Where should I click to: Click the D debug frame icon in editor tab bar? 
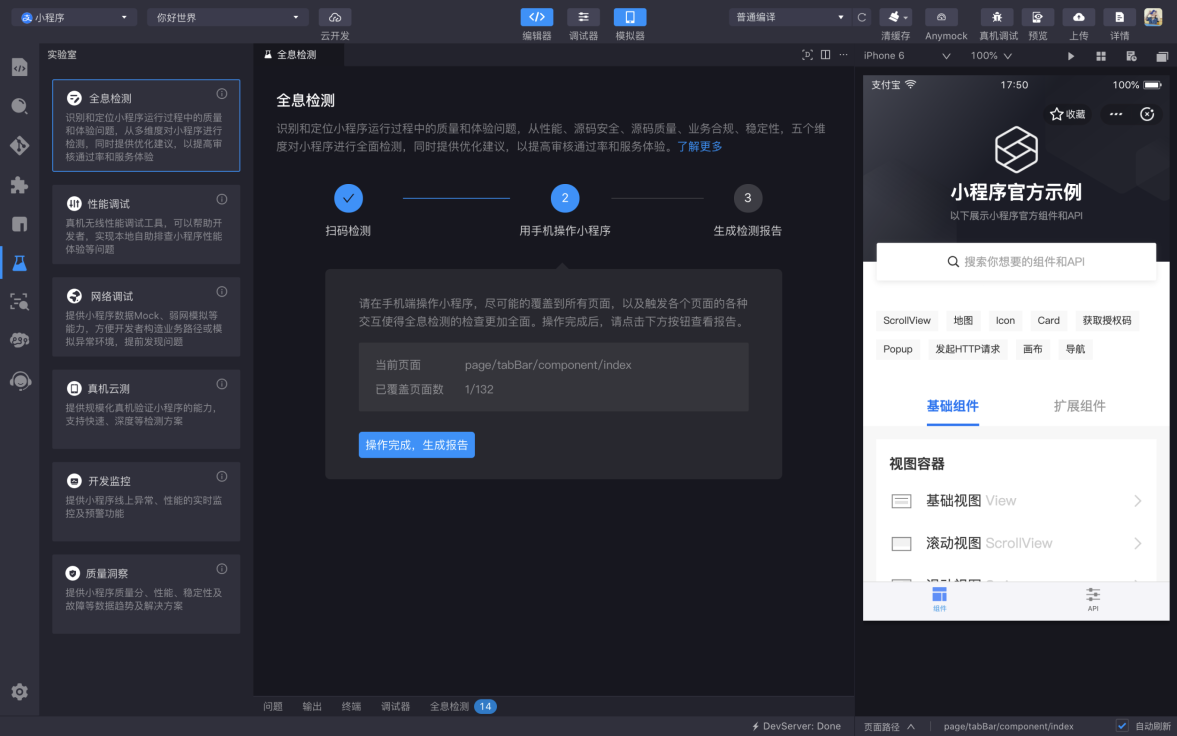[x=808, y=55]
